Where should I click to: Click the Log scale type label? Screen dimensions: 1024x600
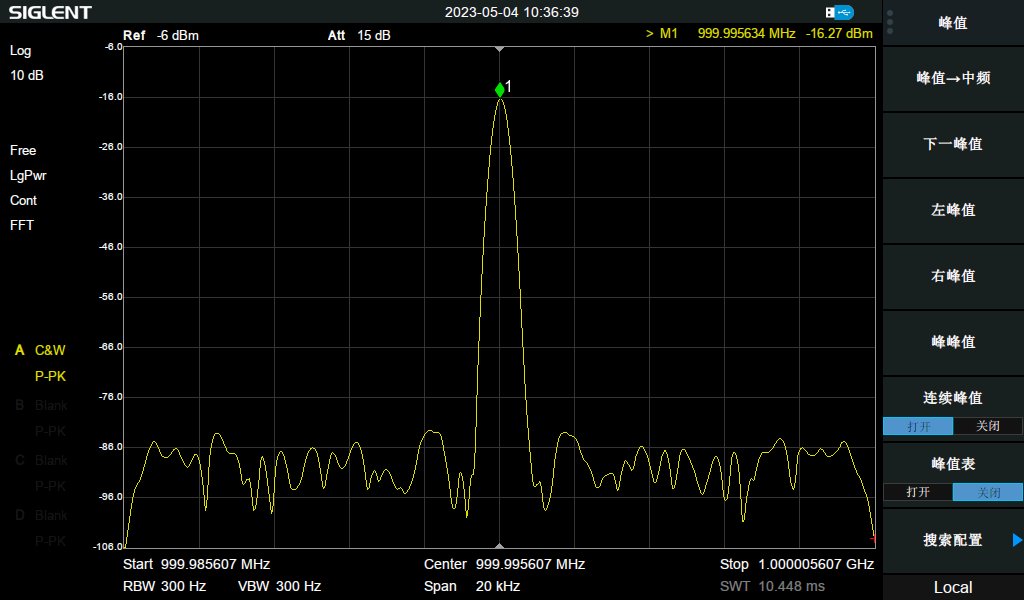[x=20, y=51]
